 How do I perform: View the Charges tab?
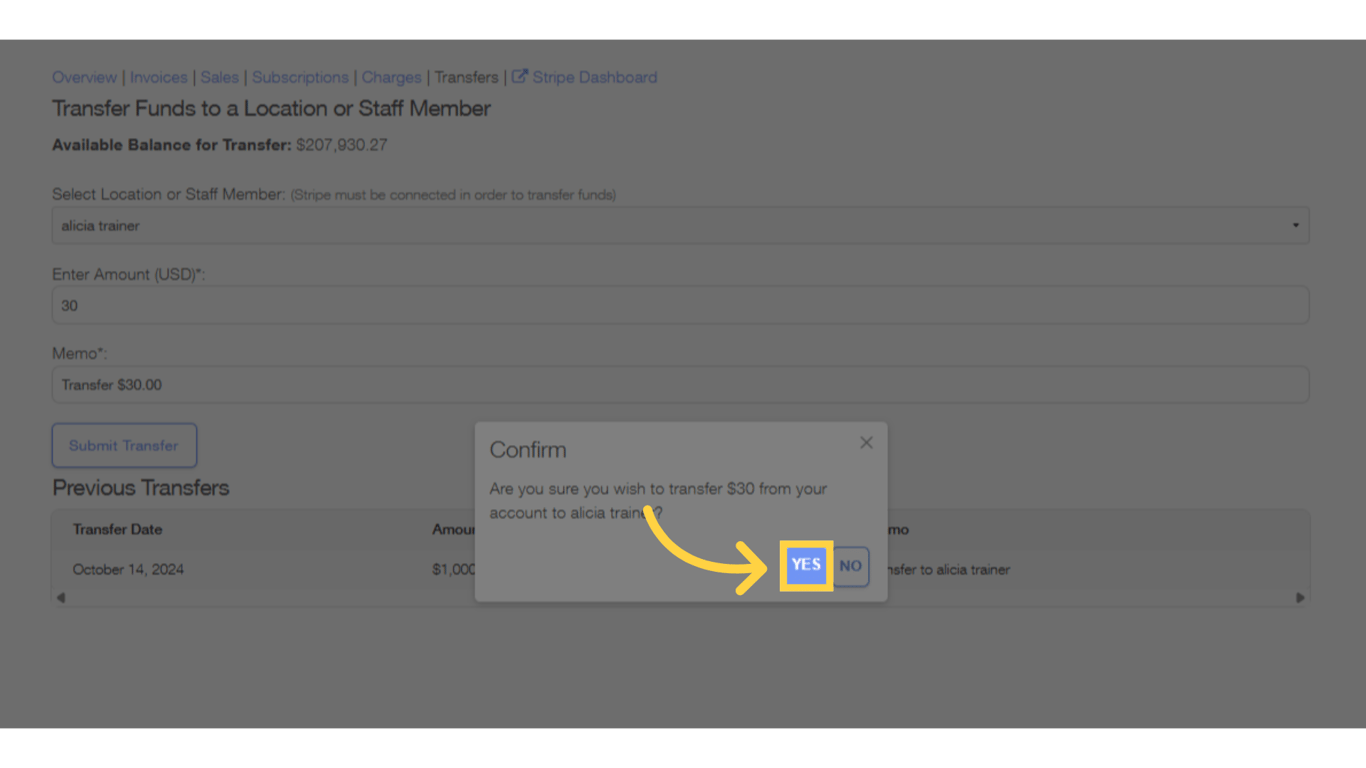pos(391,77)
